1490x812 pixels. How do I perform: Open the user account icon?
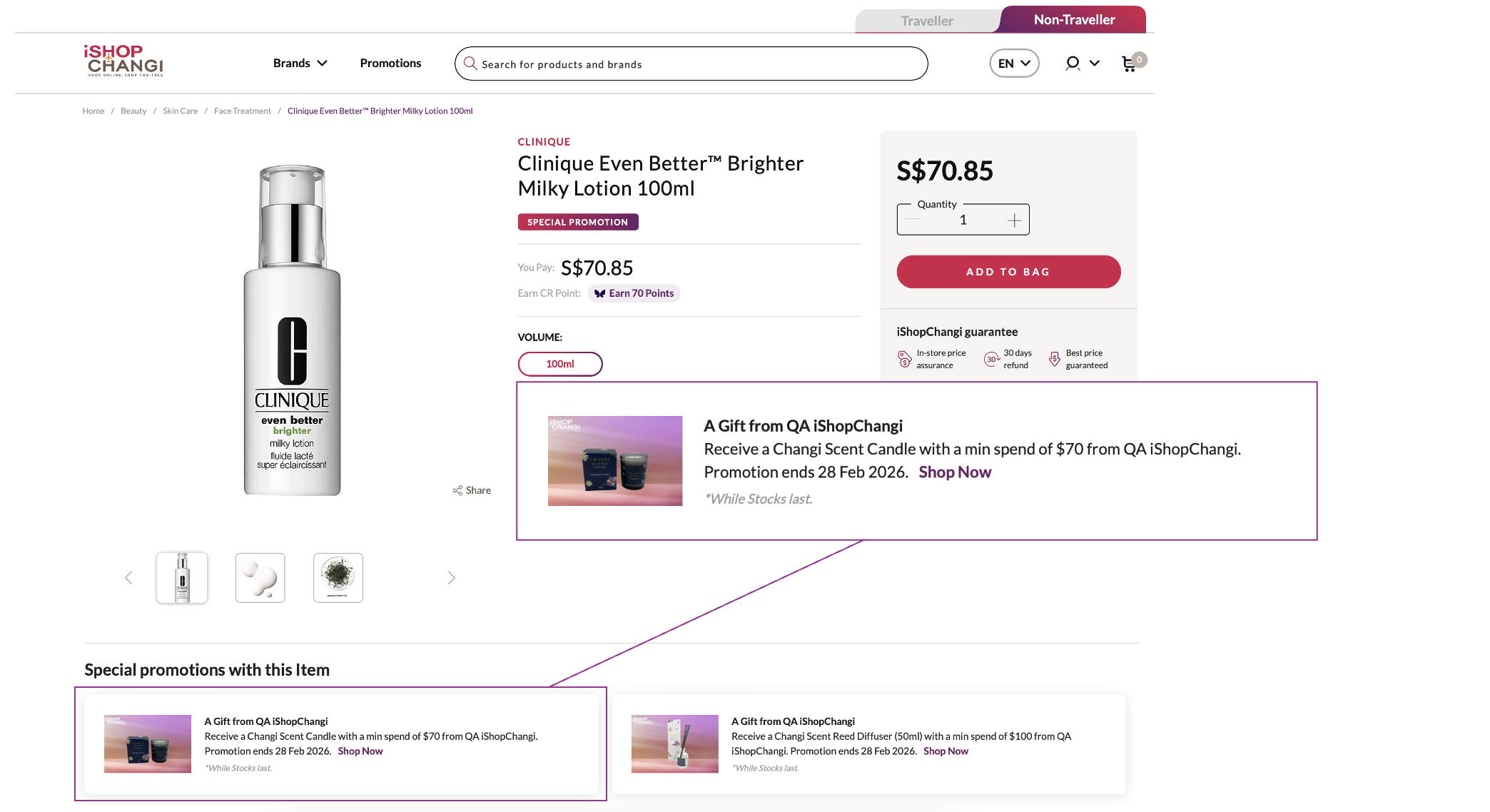point(1072,64)
